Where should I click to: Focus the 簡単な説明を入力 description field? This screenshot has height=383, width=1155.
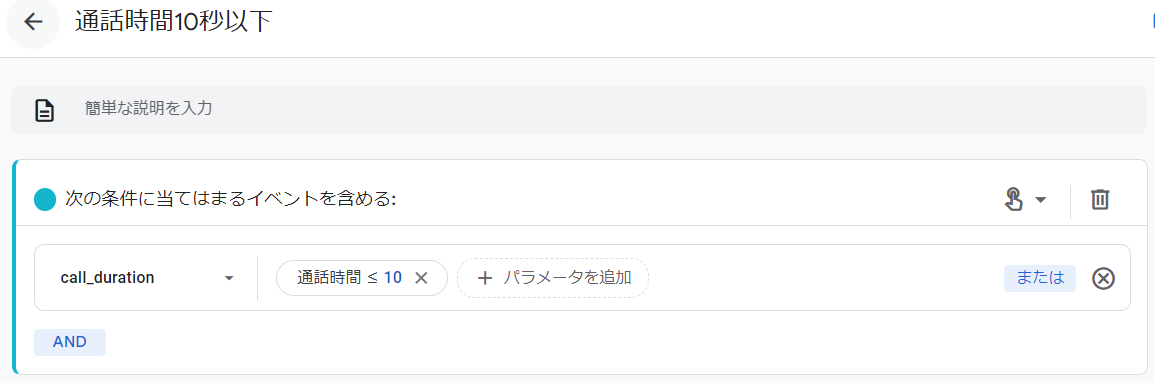pyautogui.click(x=578, y=110)
